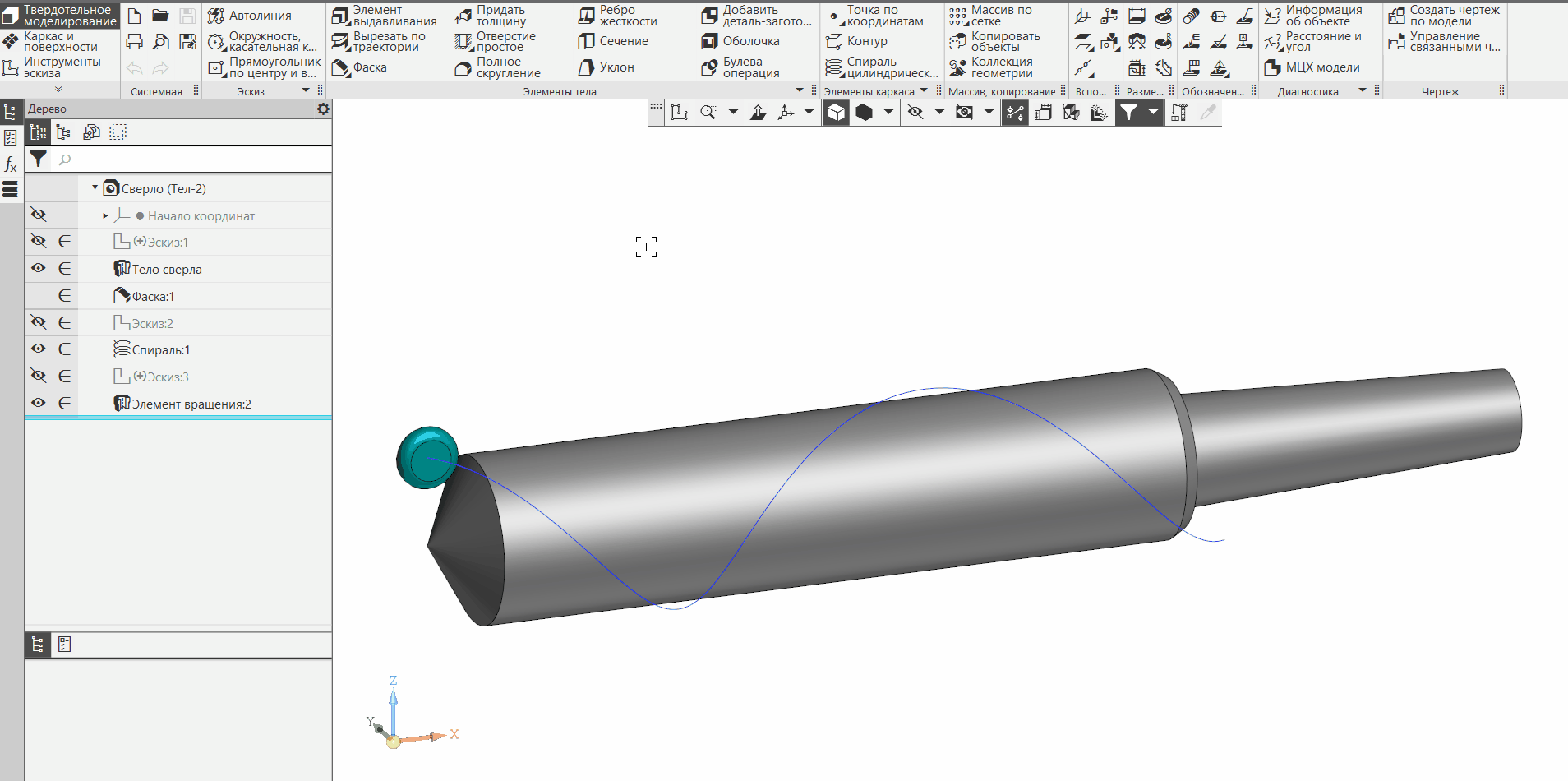The width and height of the screenshot is (1568, 781).
Task: Select the Fillet (Полное скругление) tool
Action: [498, 67]
